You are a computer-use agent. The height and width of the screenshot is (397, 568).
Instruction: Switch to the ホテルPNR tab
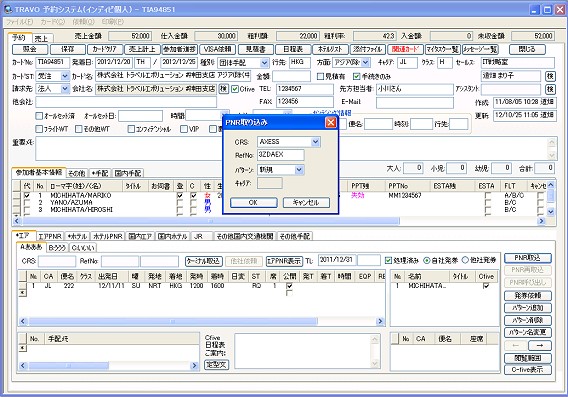point(108,237)
